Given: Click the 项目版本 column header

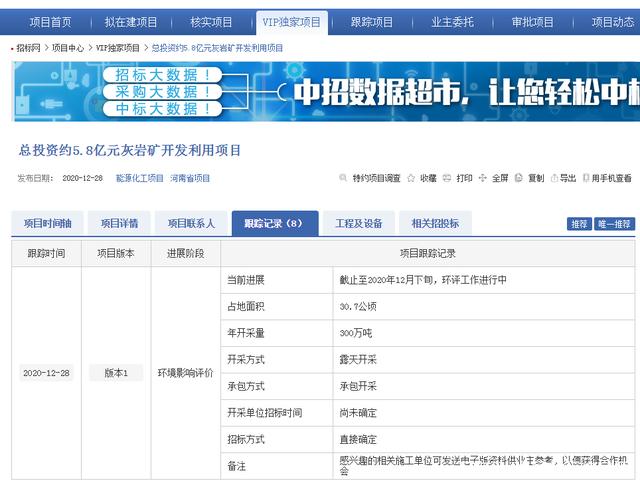Looking at the screenshot, I should point(116,254).
